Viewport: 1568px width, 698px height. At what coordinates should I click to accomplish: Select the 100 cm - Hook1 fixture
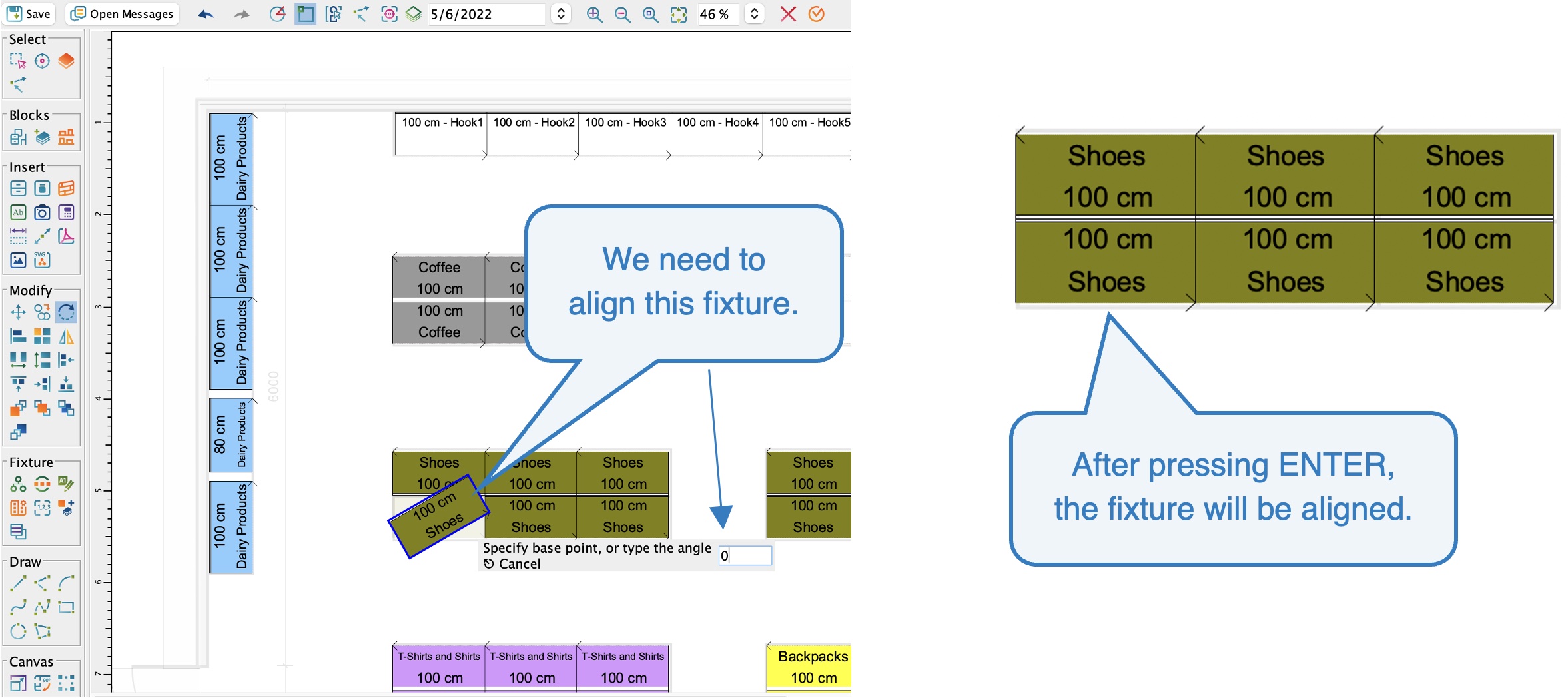(441, 134)
